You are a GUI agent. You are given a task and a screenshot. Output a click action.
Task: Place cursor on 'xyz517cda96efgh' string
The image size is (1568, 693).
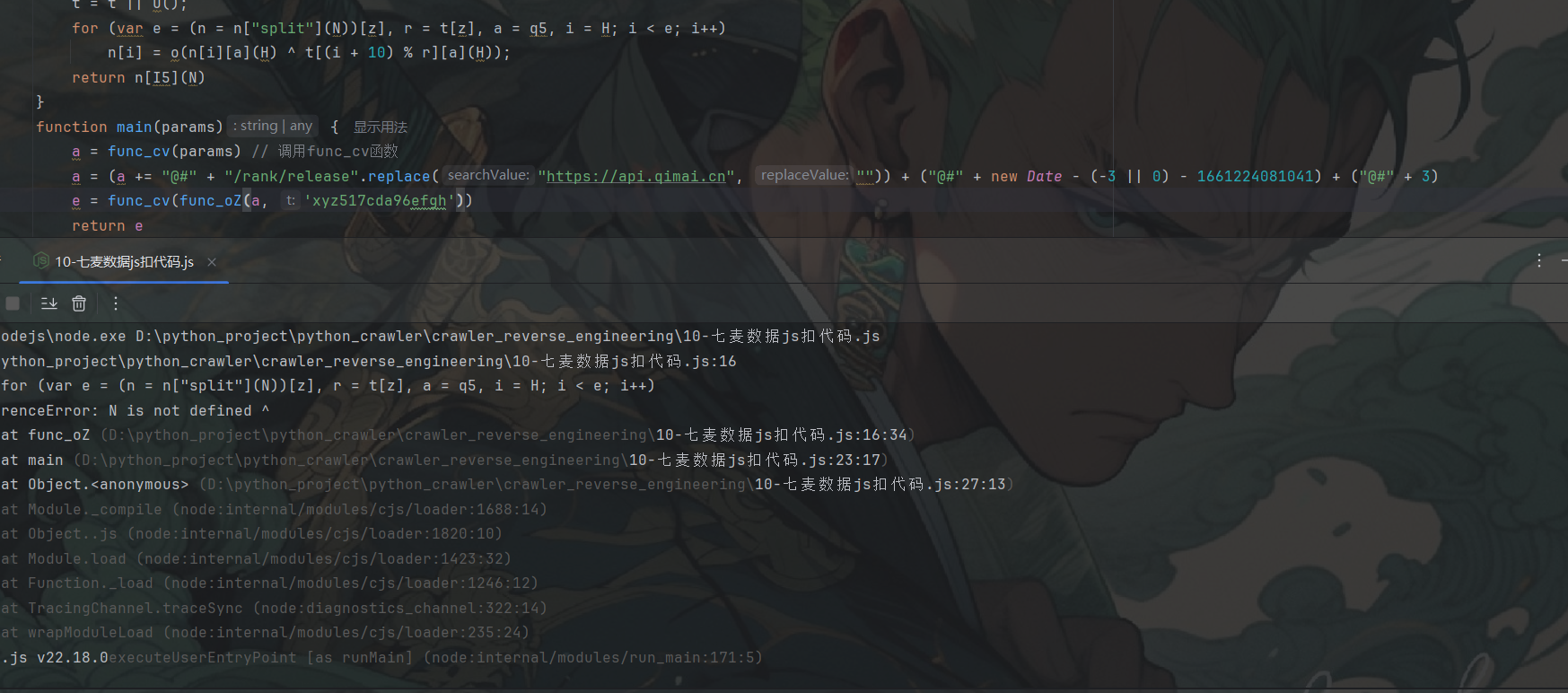pos(380,201)
